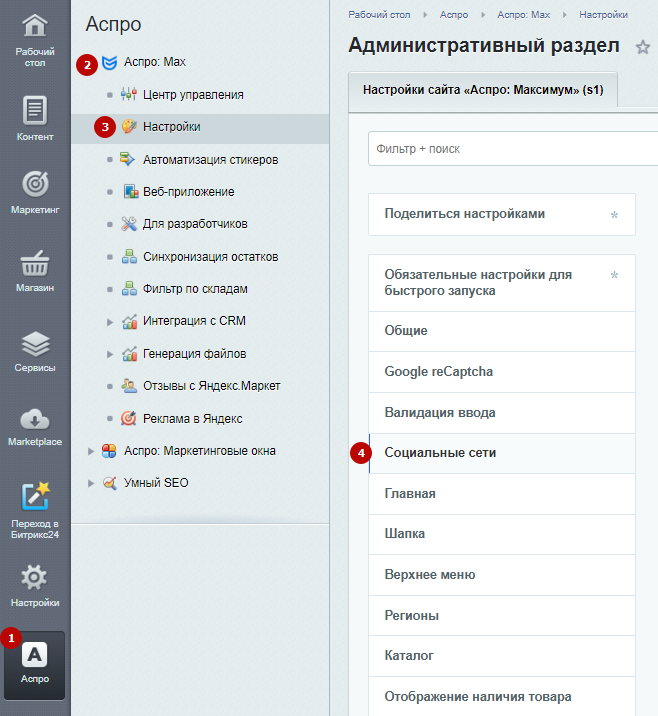Click the Веб-приложение icon

click(x=131, y=191)
